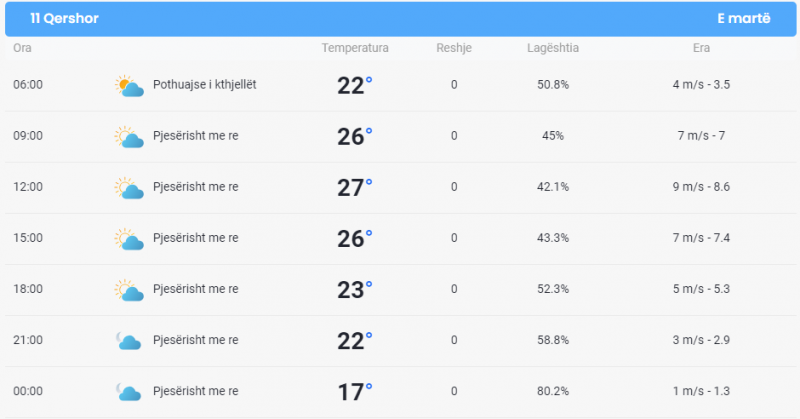Select the Pothuajse i kthjellët description
The height and width of the screenshot is (419, 800).
pos(205,85)
